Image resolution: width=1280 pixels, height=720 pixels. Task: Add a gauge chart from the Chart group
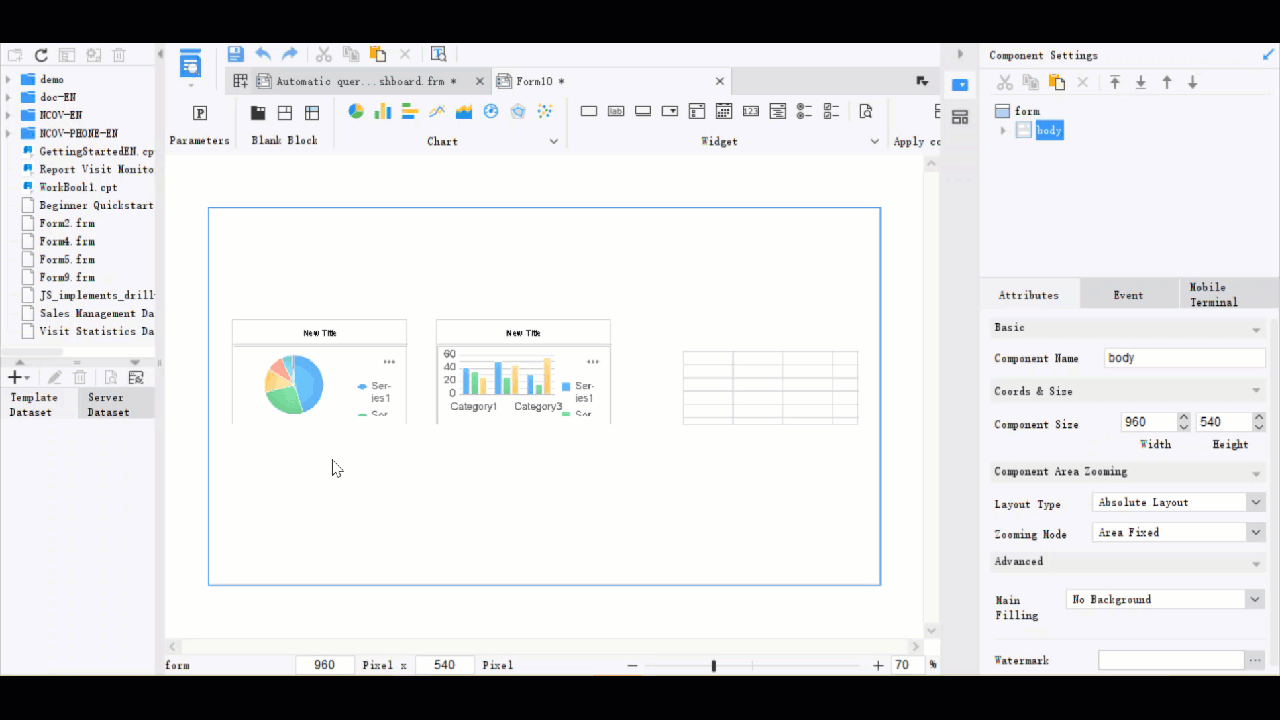[x=491, y=111]
